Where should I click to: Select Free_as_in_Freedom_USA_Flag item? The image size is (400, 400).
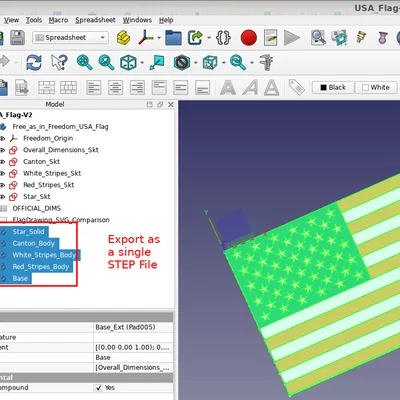pyautogui.click(x=60, y=127)
